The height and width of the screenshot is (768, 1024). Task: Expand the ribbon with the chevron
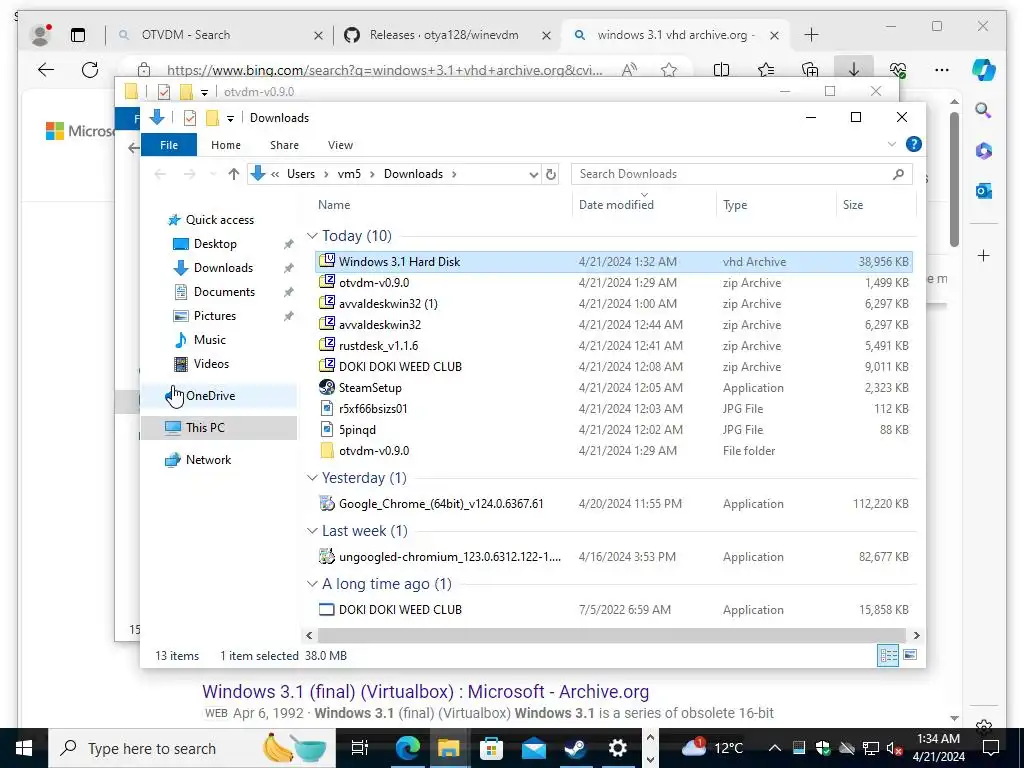(891, 144)
